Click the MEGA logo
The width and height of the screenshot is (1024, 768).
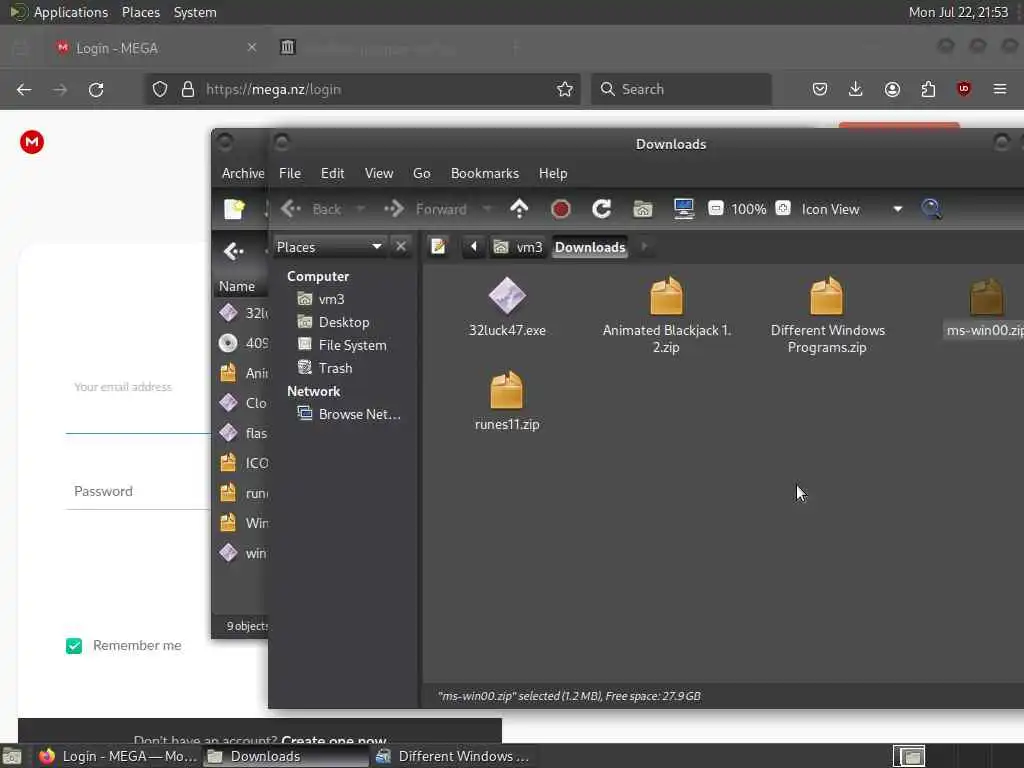[32, 142]
